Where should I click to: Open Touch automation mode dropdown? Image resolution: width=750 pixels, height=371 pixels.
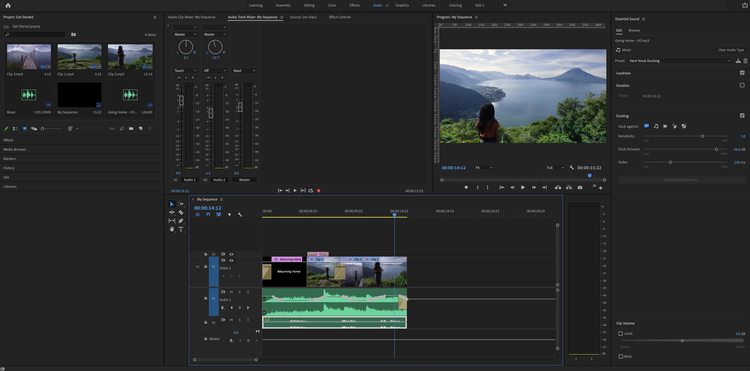(185, 71)
